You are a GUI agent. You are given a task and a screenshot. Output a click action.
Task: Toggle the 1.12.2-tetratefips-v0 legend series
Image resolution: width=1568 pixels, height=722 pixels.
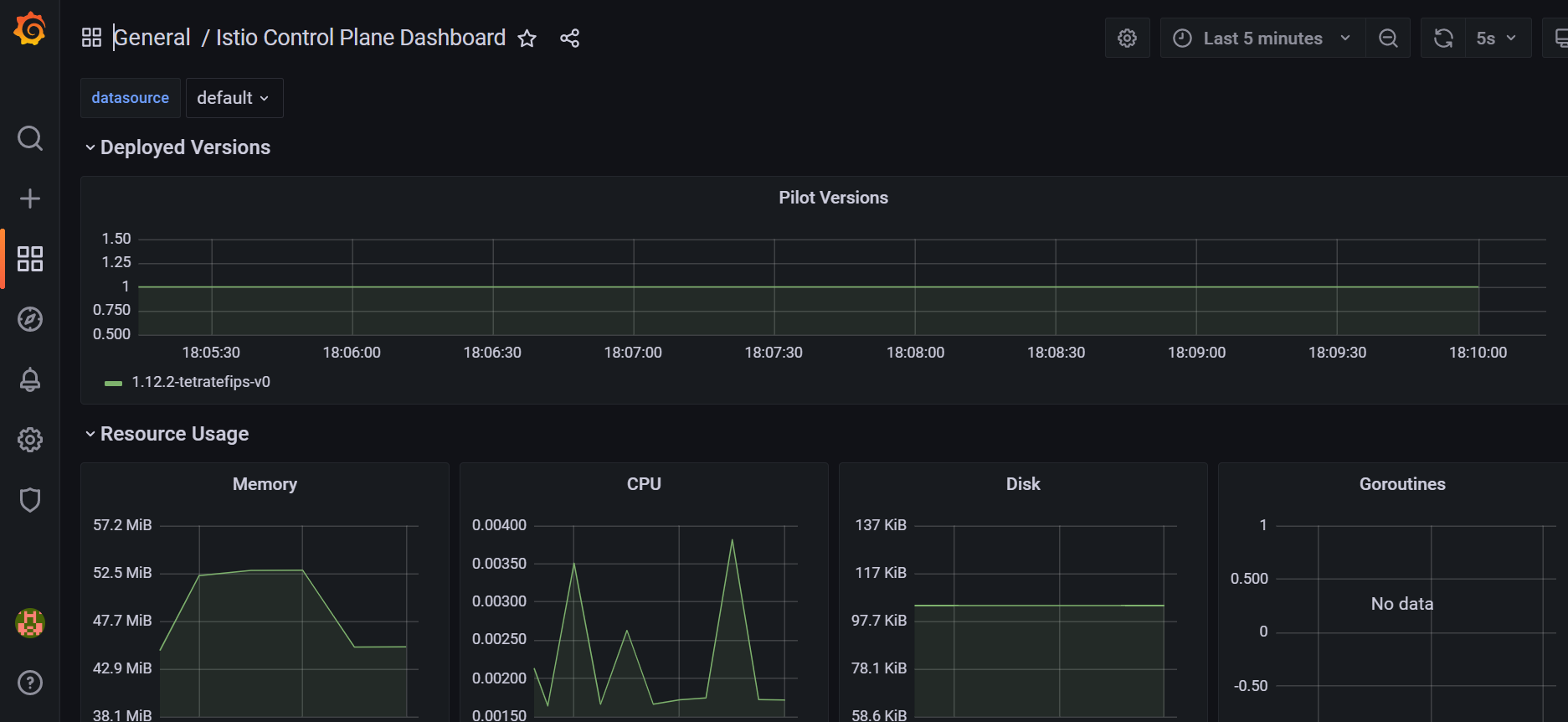coord(201,382)
